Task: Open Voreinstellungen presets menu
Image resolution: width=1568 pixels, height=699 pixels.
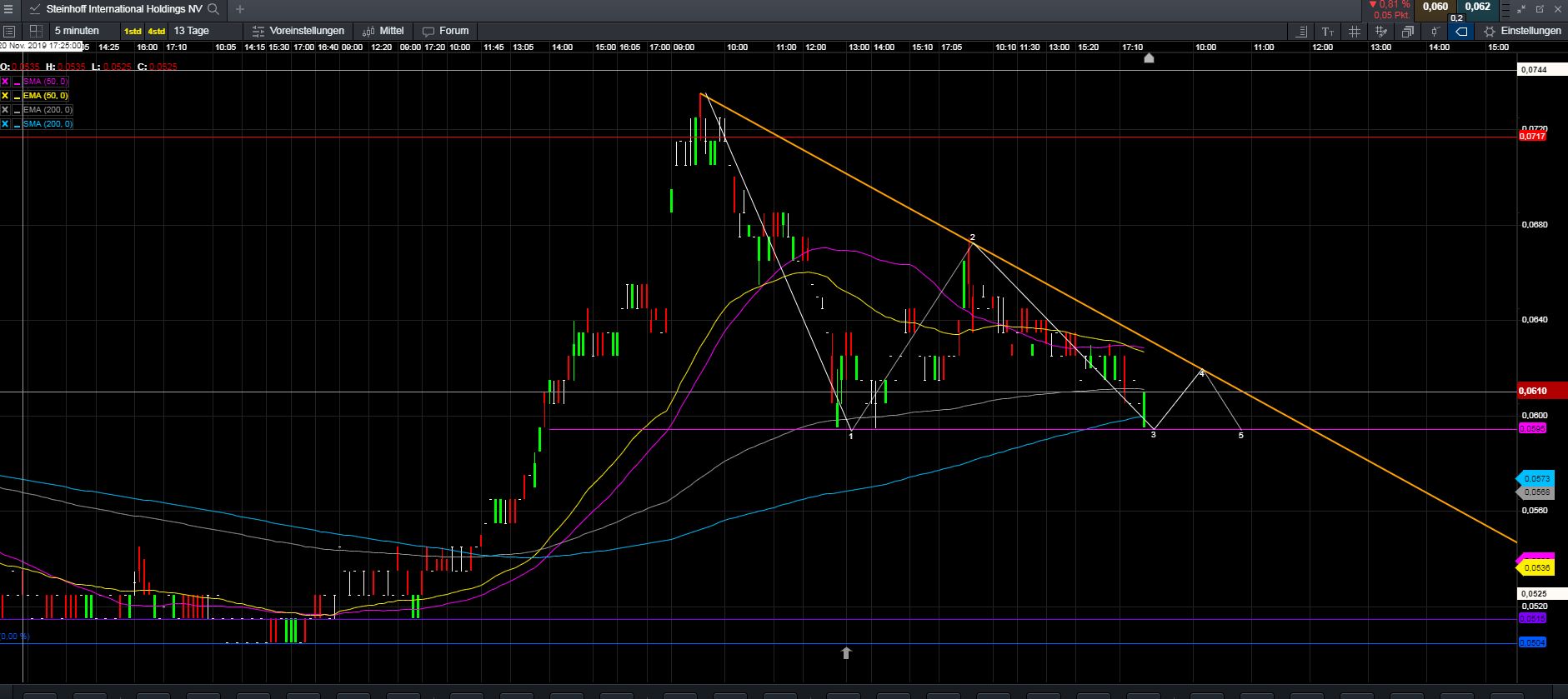Action: [x=297, y=31]
